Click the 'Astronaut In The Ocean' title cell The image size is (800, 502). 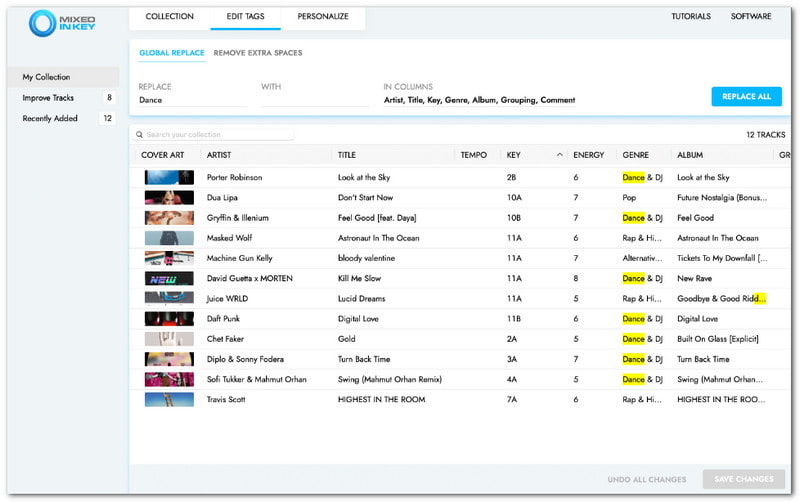click(x=379, y=238)
